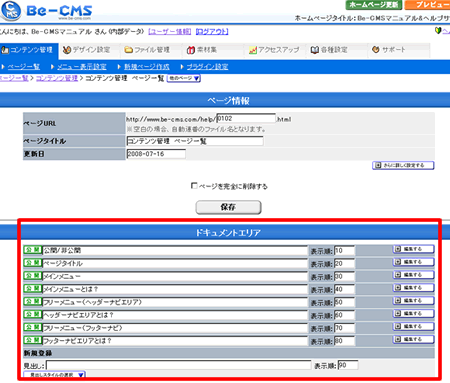
Task: Select the コンテンツ管理 tab
Action: click(x=29, y=51)
